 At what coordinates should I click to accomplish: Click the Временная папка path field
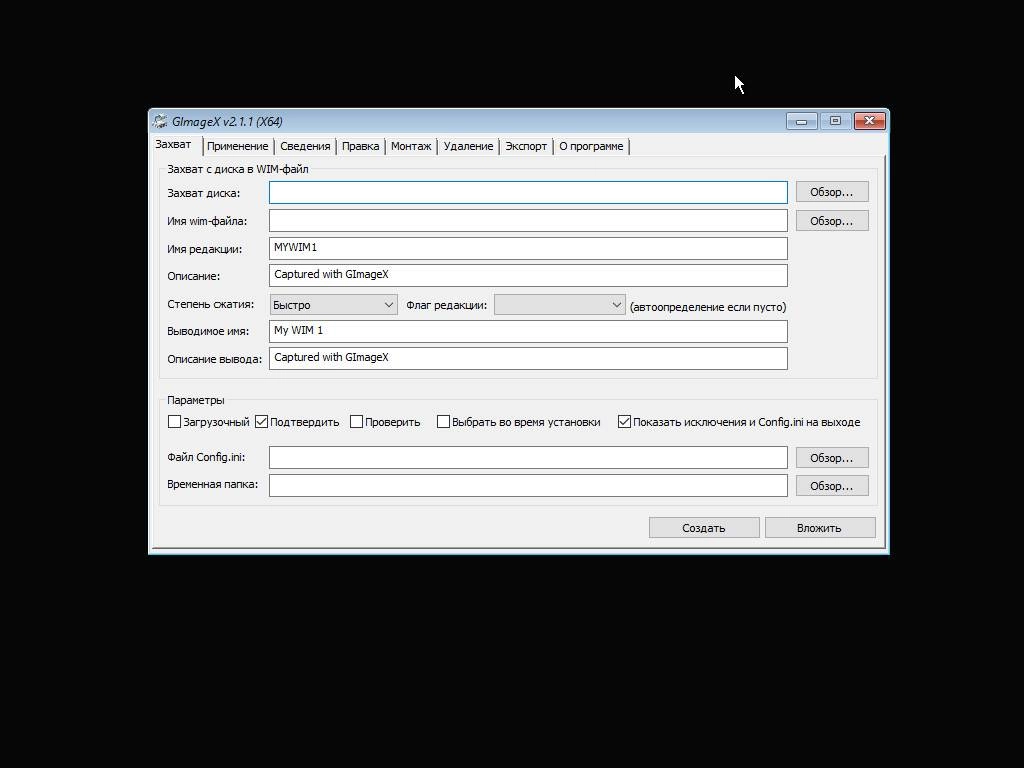[x=528, y=485]
